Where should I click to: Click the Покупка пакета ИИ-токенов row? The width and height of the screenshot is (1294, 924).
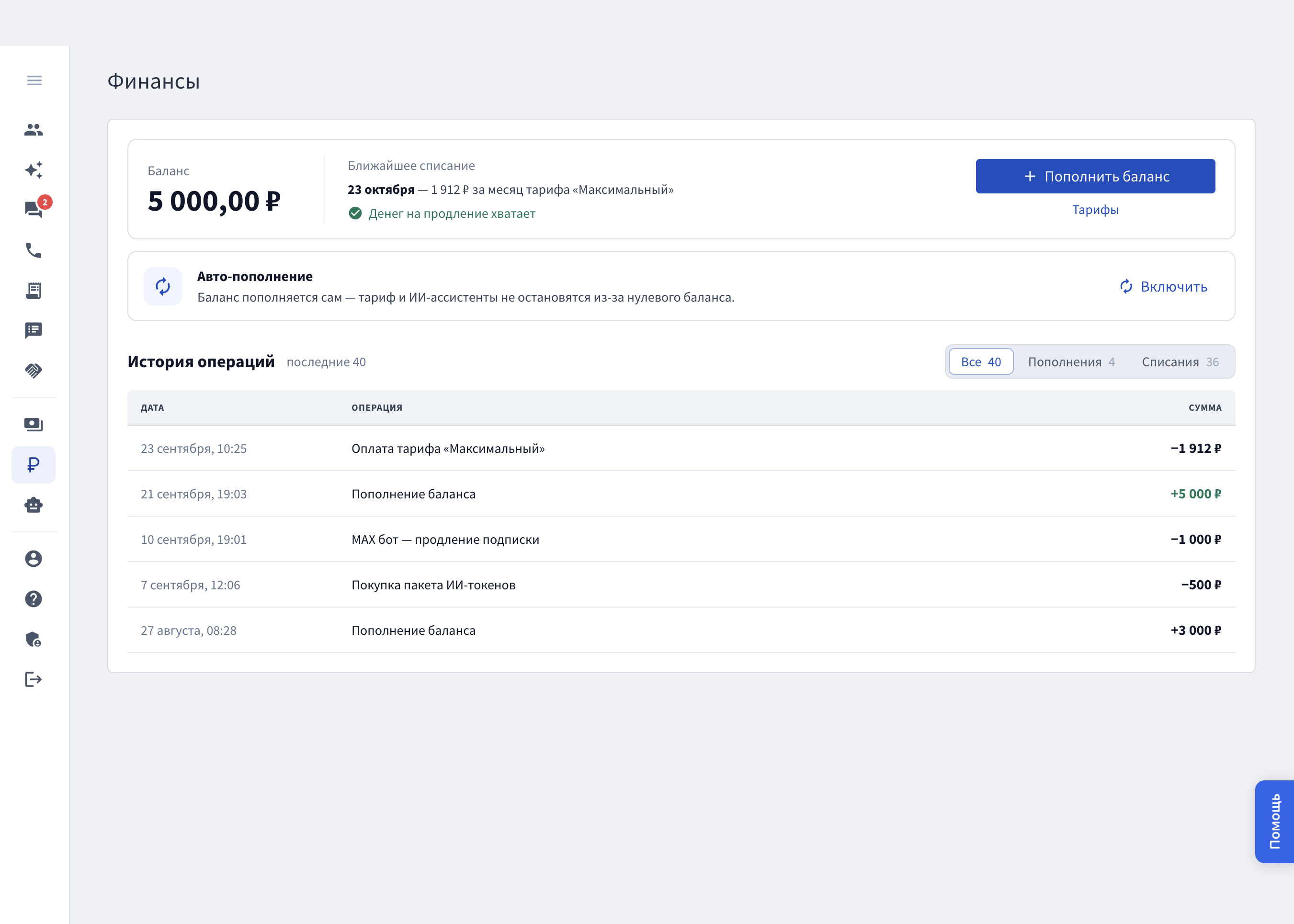pos(681,585)
